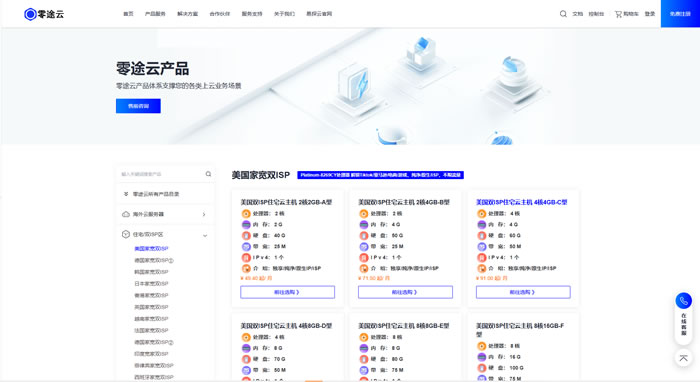This screenshot has width=700, height=382.
Task: Open the 零途云所有产品目录 list
Action: [156, 194]
